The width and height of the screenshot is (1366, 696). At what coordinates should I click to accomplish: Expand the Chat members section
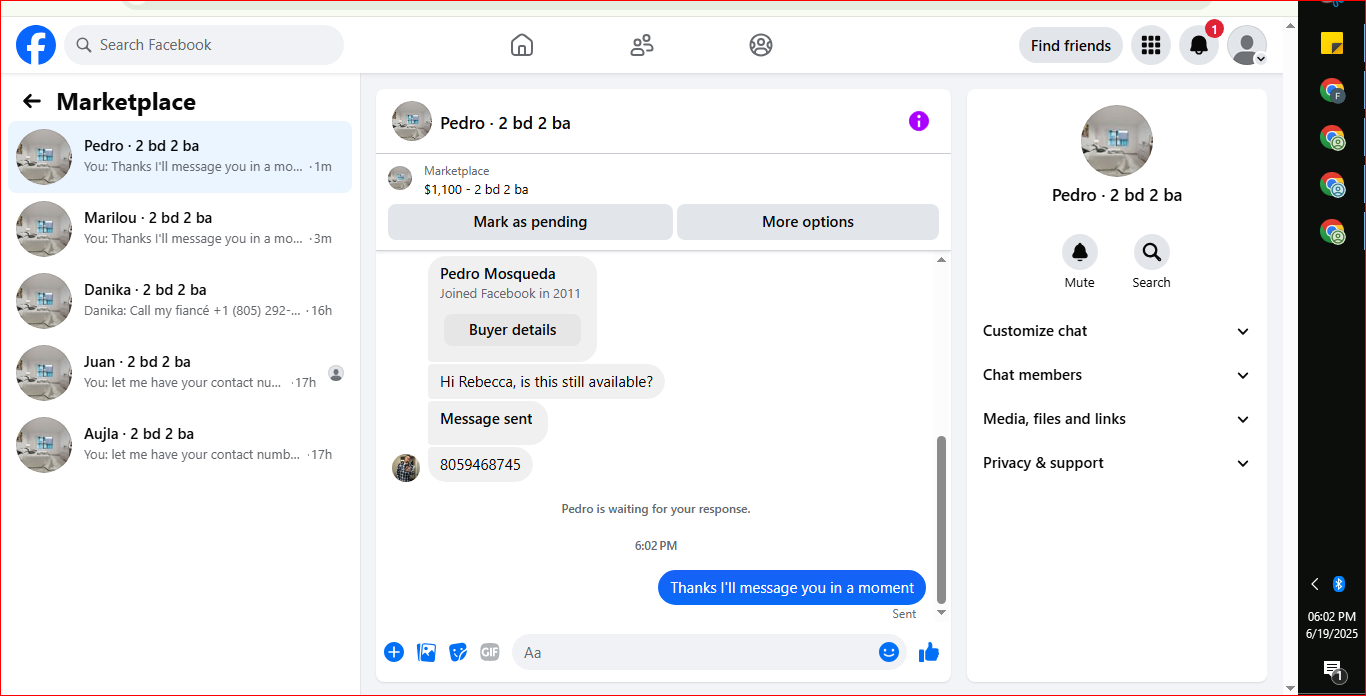pos(1117,375)
